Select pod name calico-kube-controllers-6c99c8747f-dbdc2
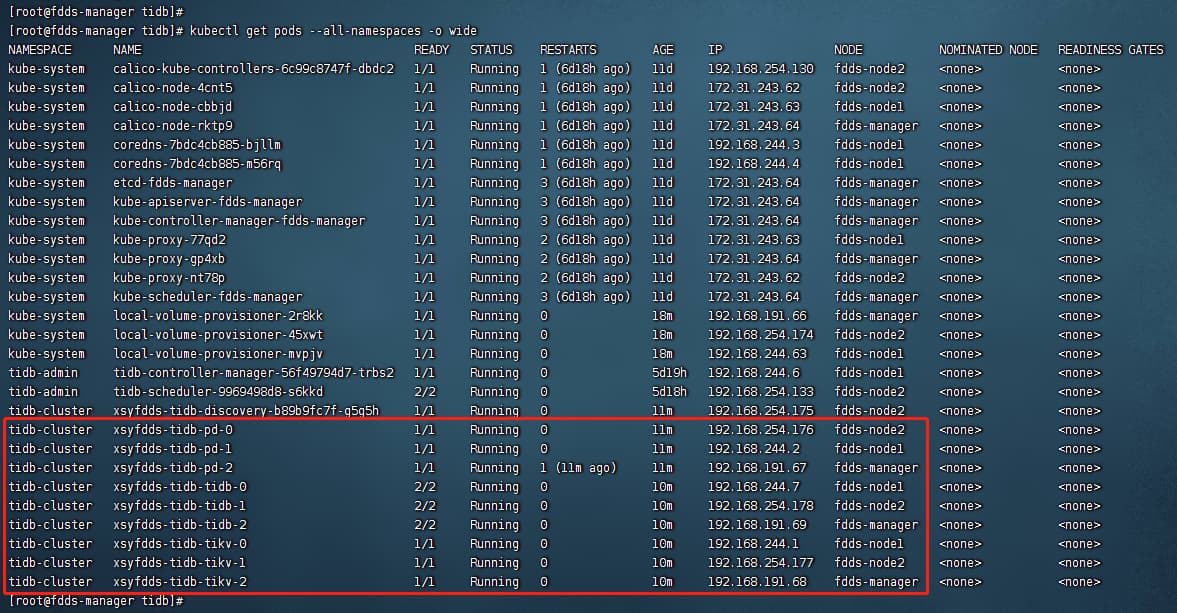The image size is (1177, 613). point(253,69)
